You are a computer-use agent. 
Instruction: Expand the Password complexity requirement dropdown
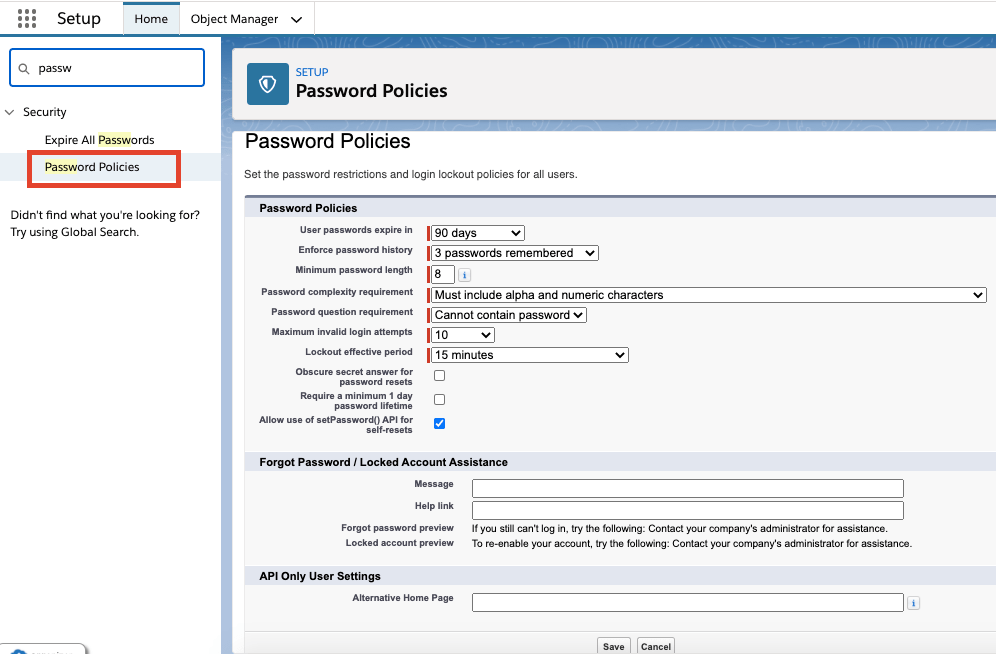click(x=708, y=295)
